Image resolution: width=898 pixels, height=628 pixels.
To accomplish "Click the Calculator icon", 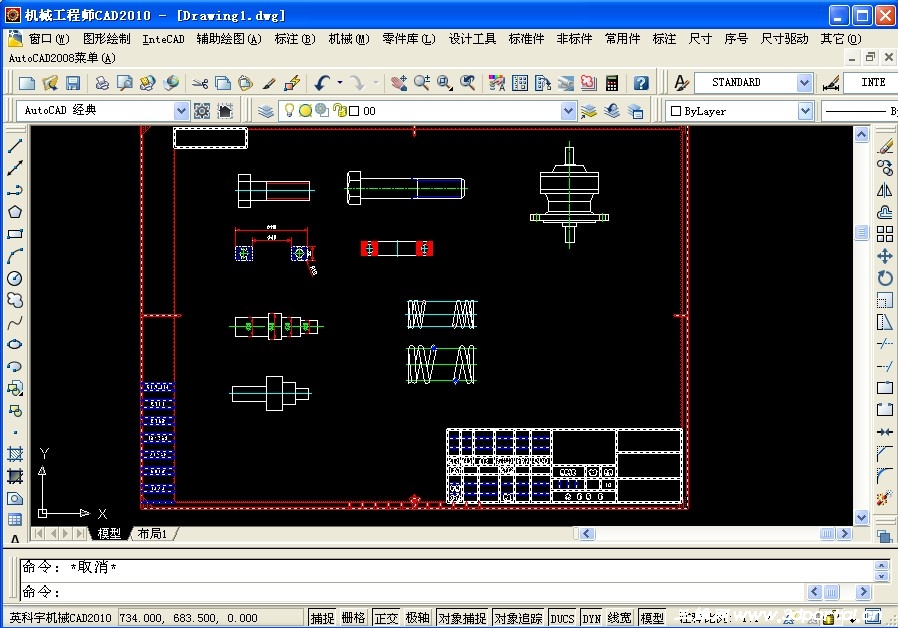I will [x=612, y=83].
